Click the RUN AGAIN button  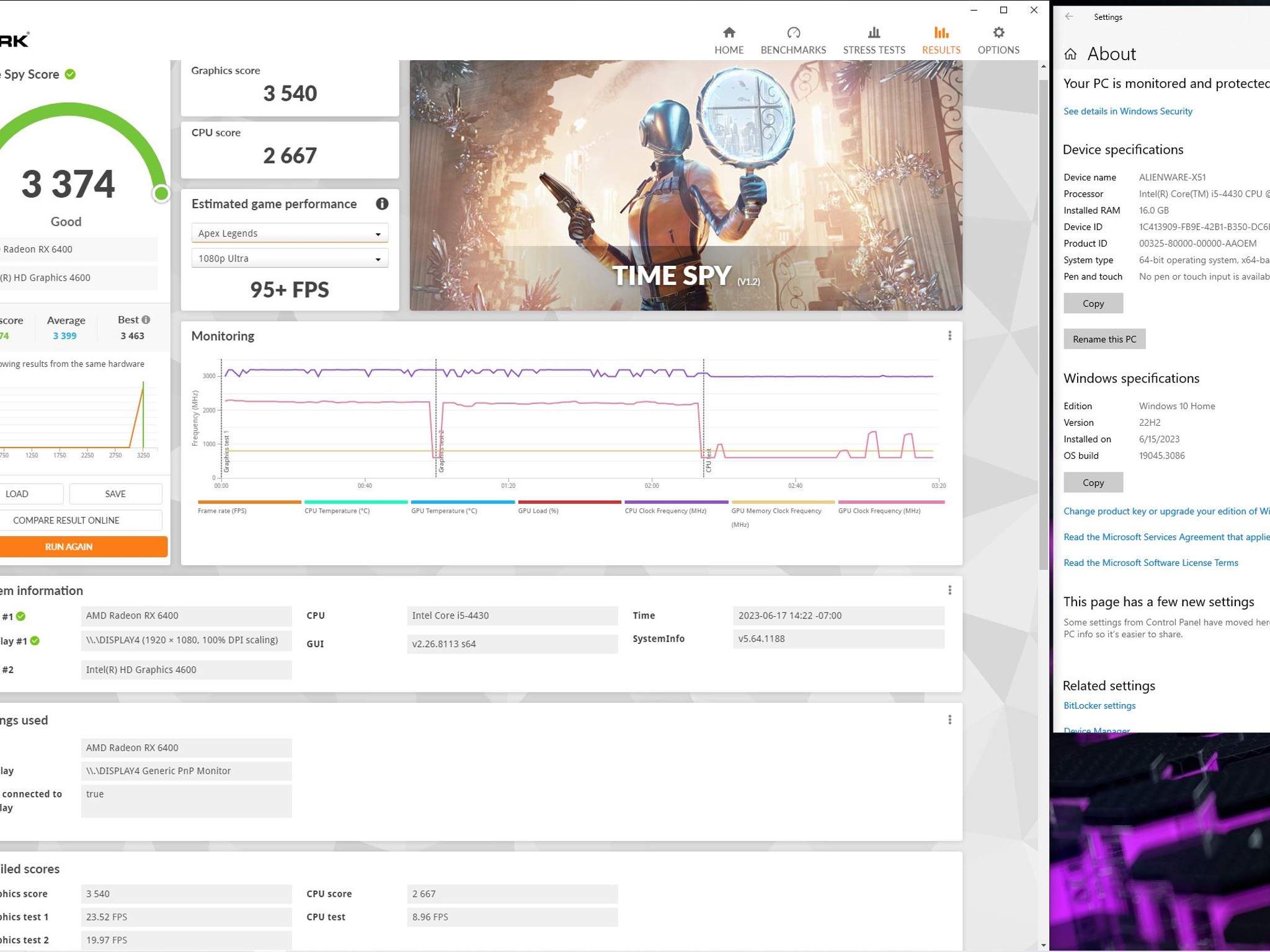coord(82,547)
